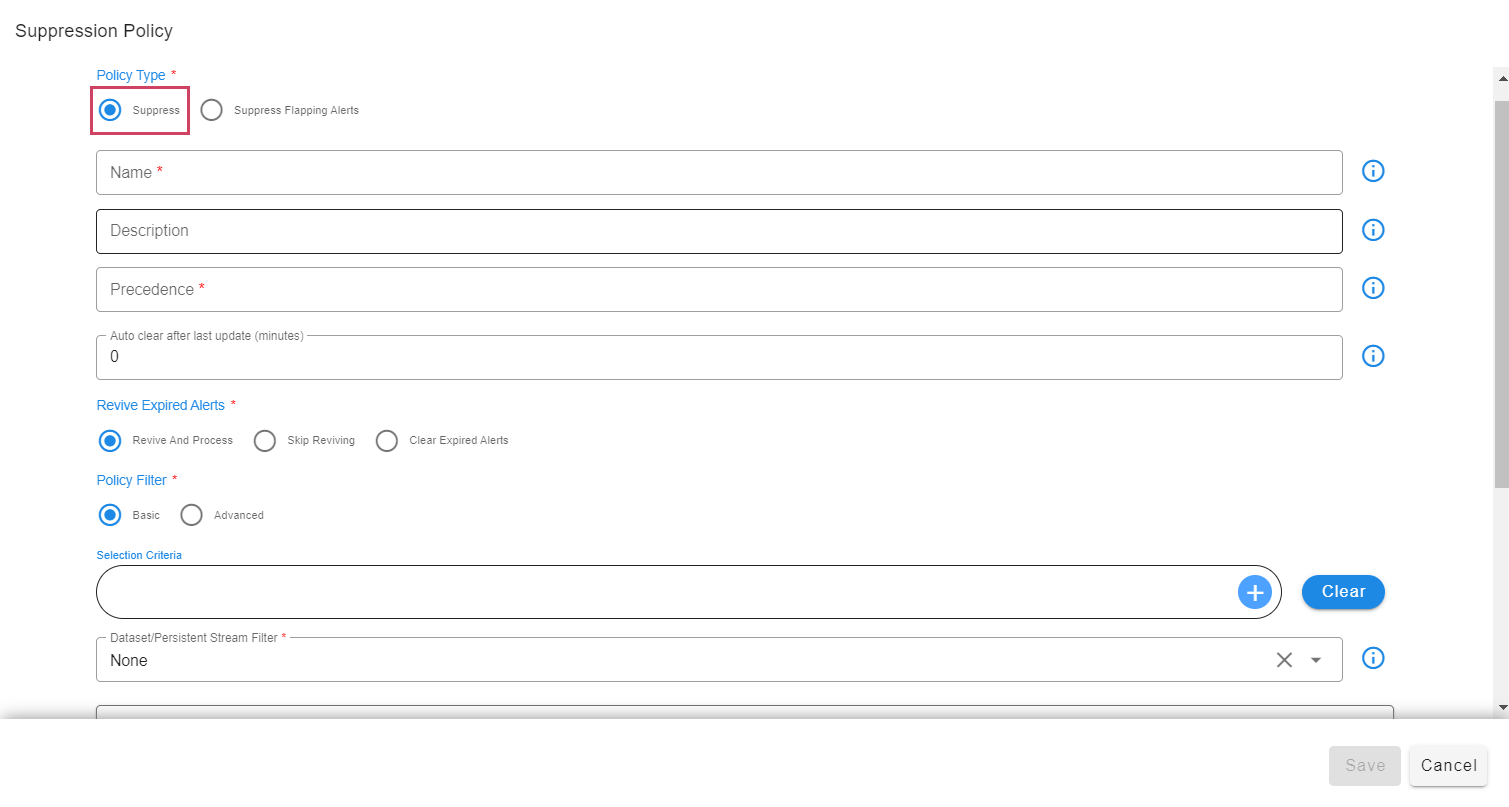Viewport: 1509px width, 807px height.
Task: Click scrollbar down arrow
Action: tap(1501, 707)
